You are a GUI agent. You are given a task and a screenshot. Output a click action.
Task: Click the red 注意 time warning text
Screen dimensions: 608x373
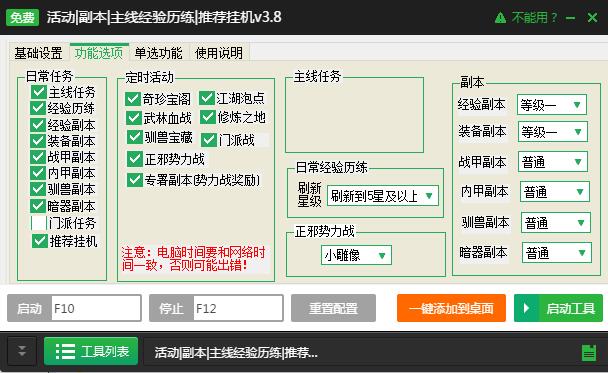[193, 259]
